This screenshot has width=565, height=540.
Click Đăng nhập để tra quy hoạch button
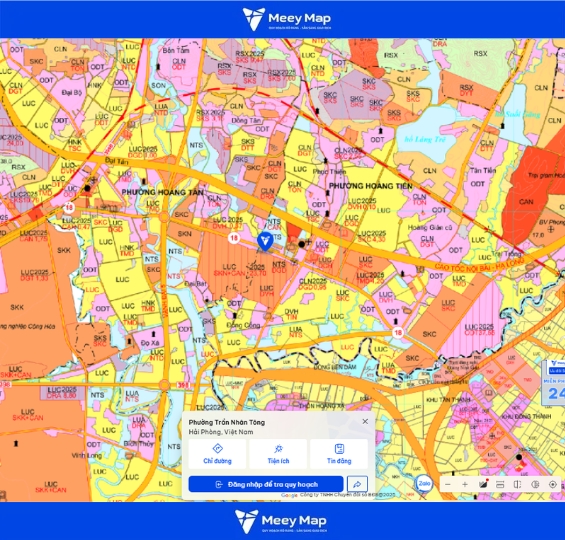266,484
